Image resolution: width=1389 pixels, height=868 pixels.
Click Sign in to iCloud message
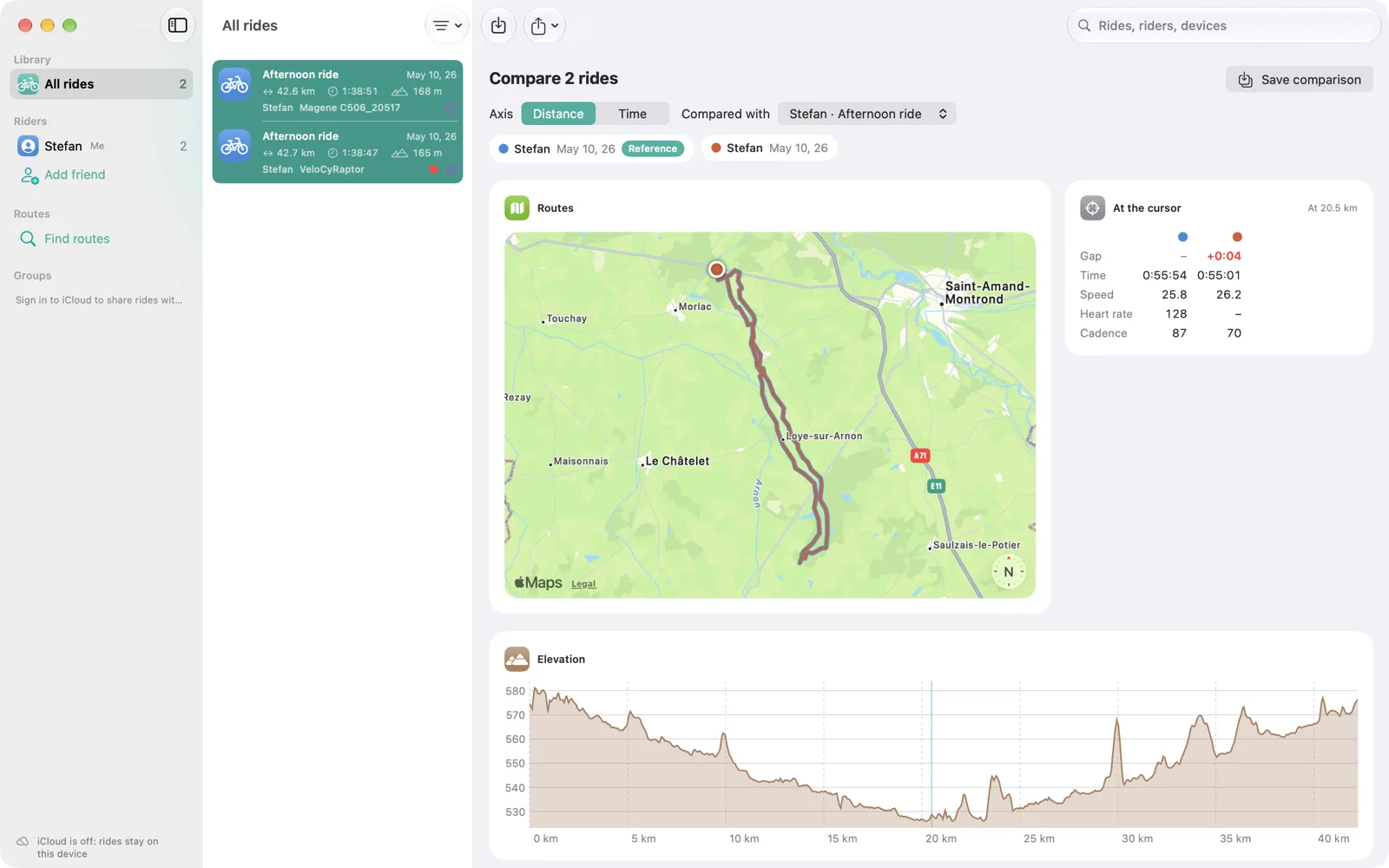[99, 300]
